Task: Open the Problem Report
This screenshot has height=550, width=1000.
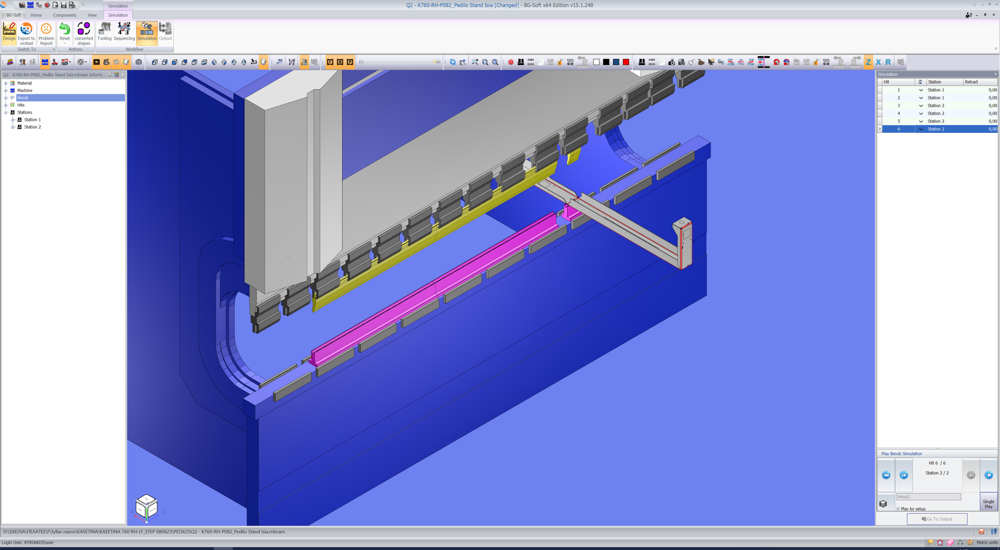Action: click(x=46, y=33)
